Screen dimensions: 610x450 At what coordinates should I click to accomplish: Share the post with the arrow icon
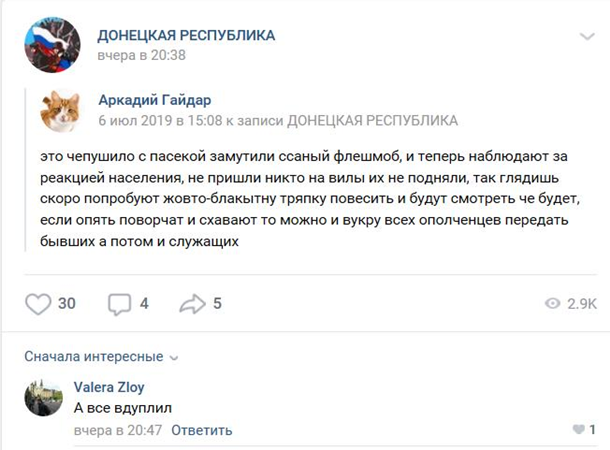tap(192, 304)
